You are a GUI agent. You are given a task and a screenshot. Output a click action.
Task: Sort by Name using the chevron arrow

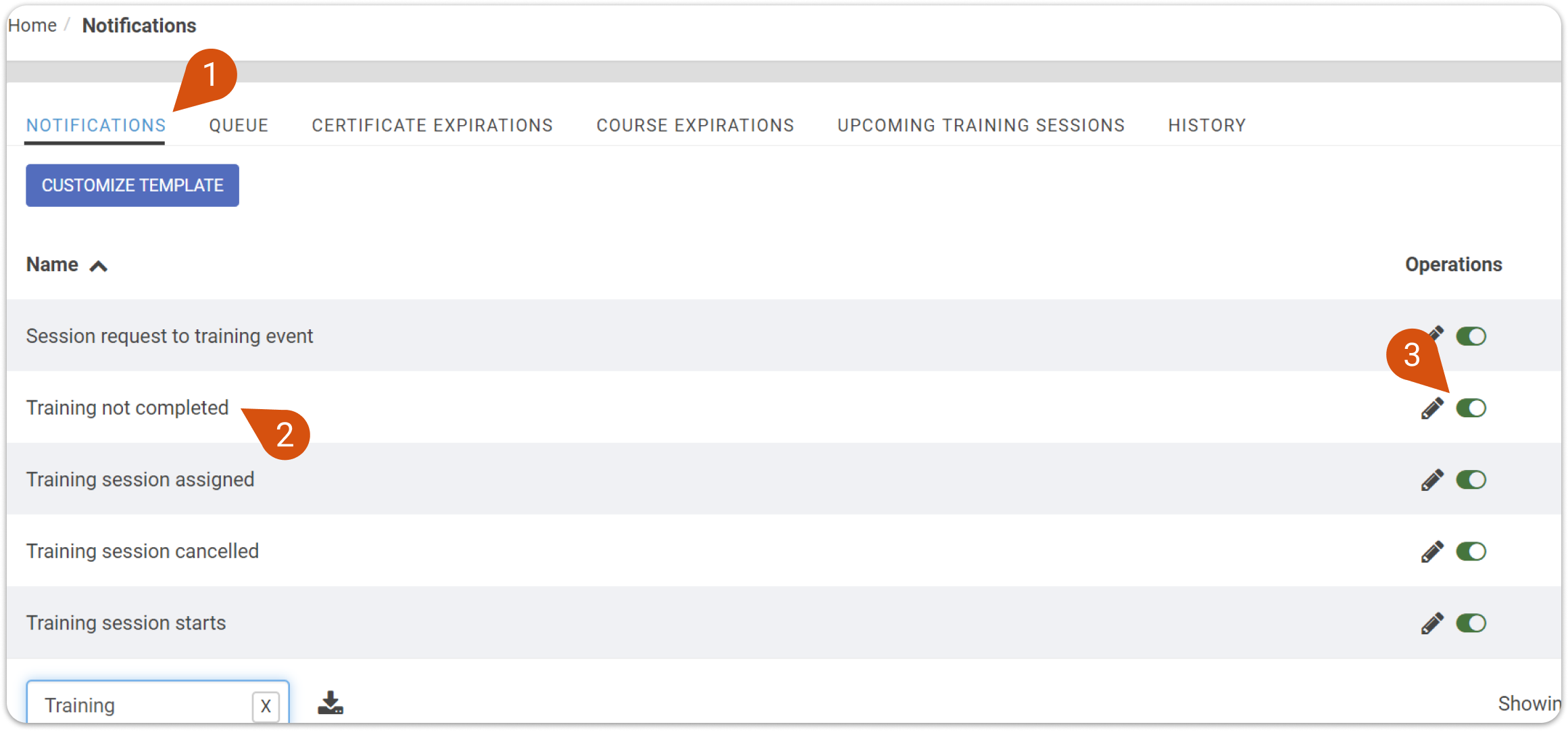click(99, 266)
